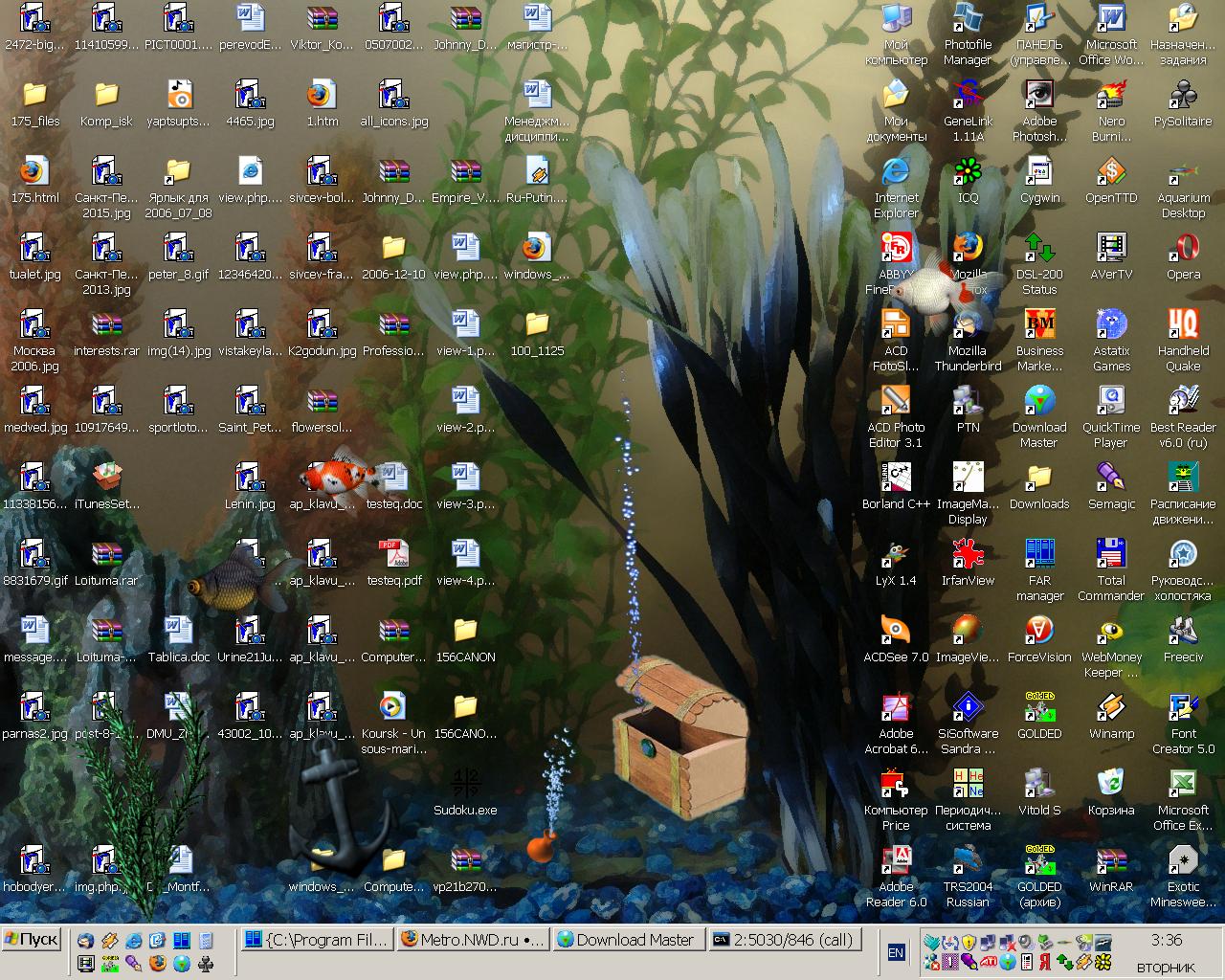
Task: Click the EN language indicator
Action: (x=896, y=952)
